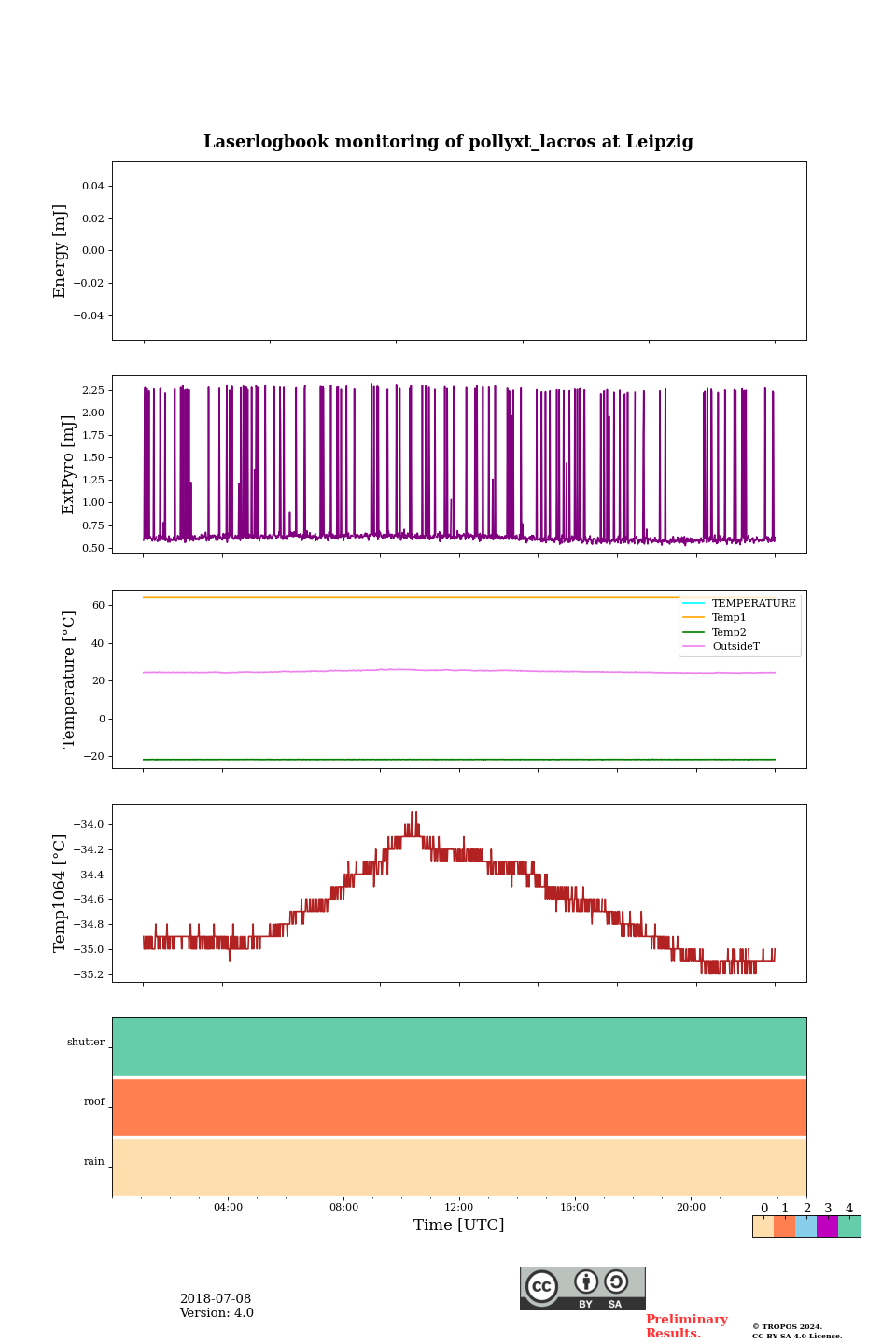Viewport: 896px width, 1344px height.
Task: Click the 16:00 time tick label
Action: pyautogui.click(x=575, y=1207)
